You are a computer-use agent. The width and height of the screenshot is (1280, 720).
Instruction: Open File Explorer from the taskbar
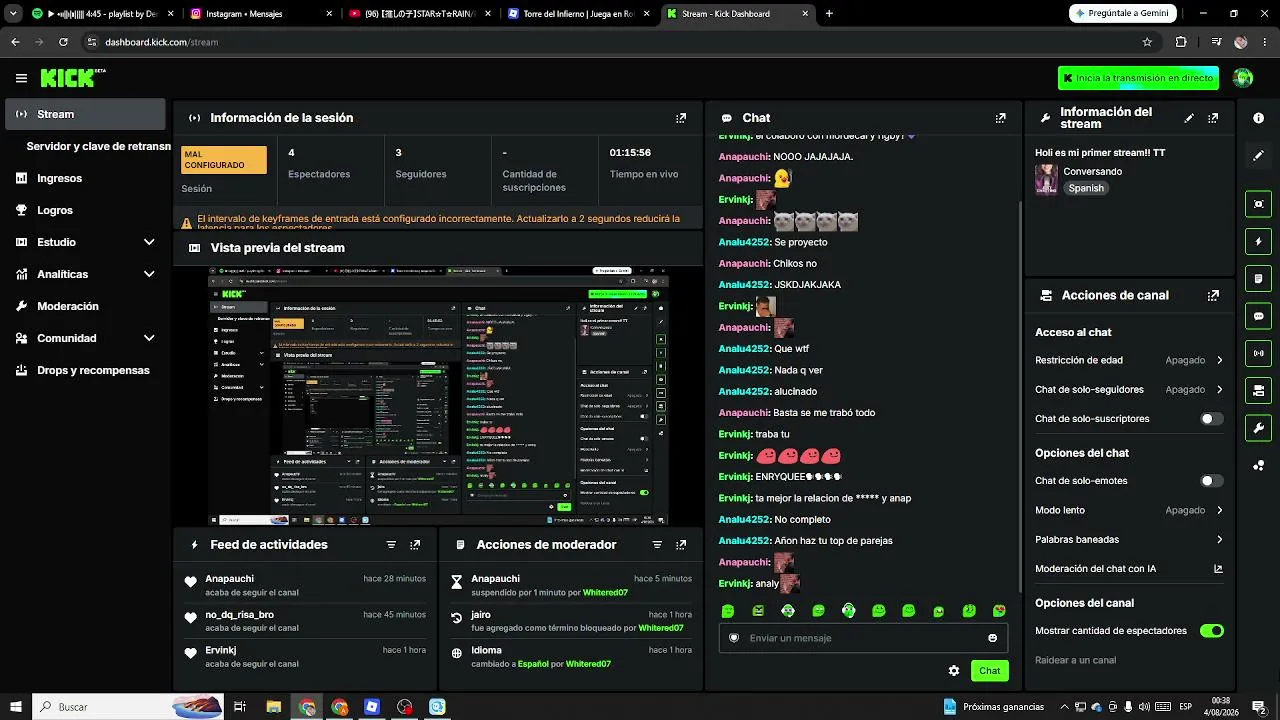click(x=273, y=707)
